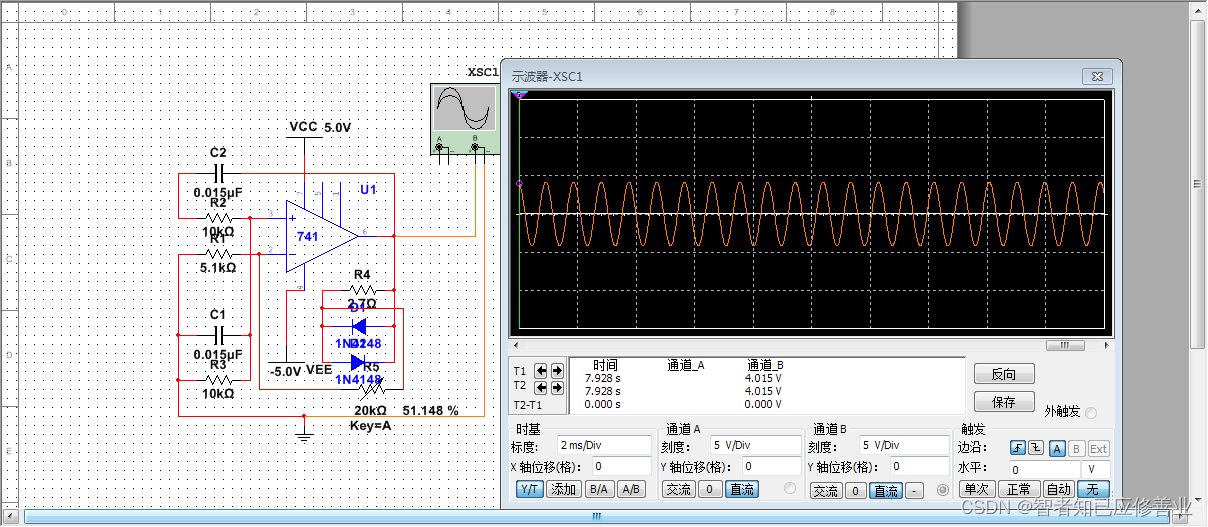Move cursor T2 left with arrow button
Screen dimensions: 1208x527
pyautogui.click(x=541, y=386)
